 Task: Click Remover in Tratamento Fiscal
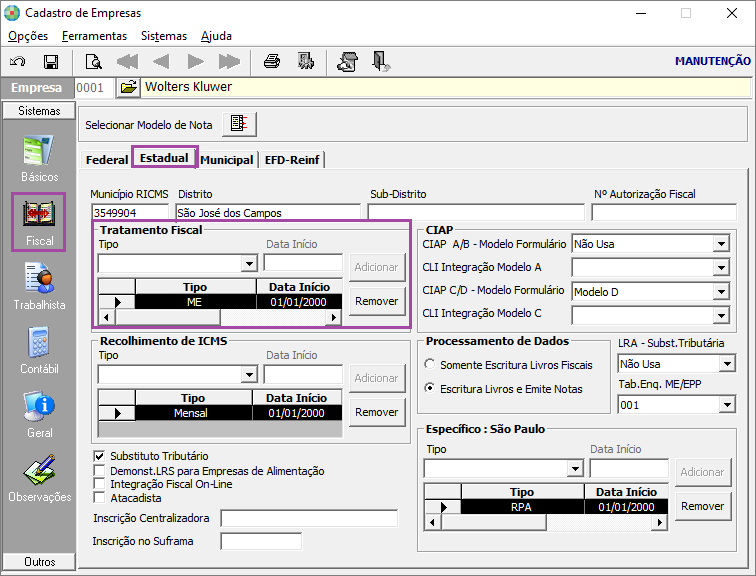377,301
